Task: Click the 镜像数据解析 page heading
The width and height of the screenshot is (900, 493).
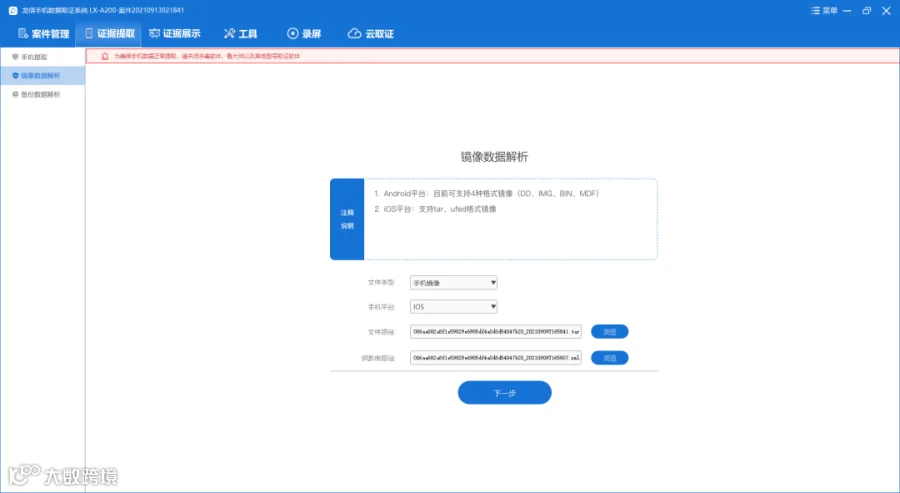Action: (x=494, y=157)
